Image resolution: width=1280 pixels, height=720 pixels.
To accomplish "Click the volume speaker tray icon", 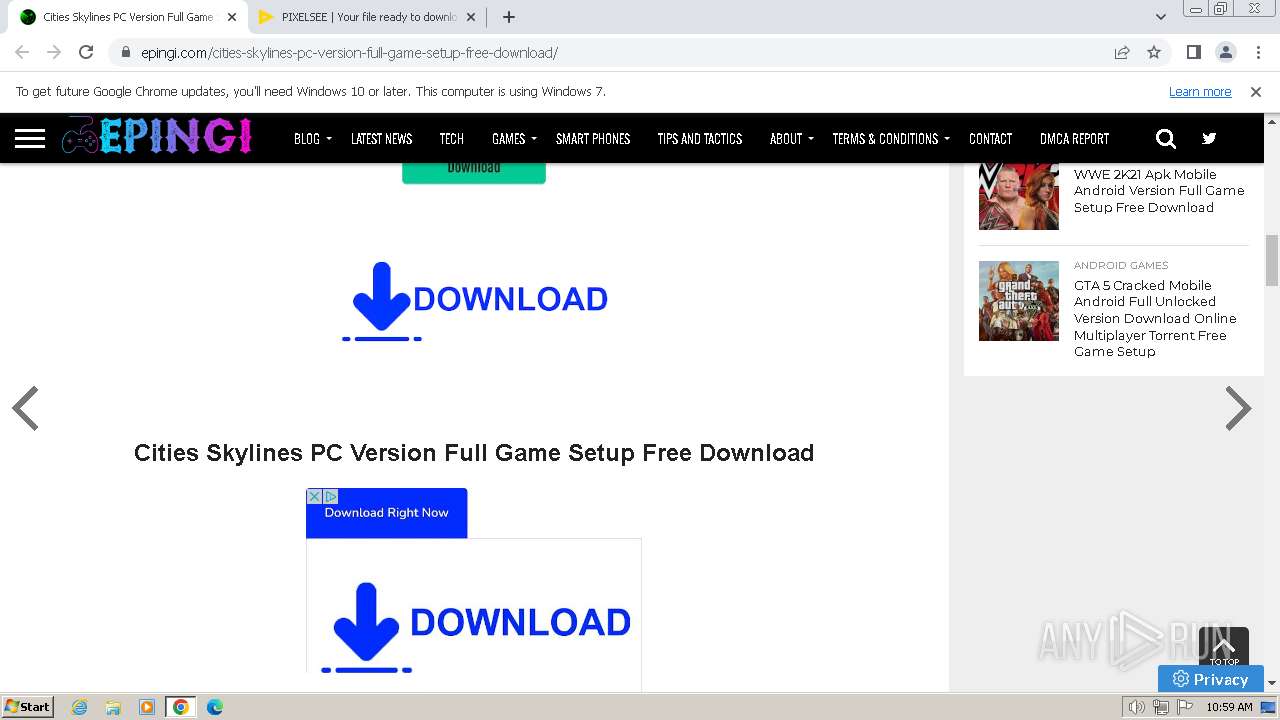I will tap(1137, 707).
